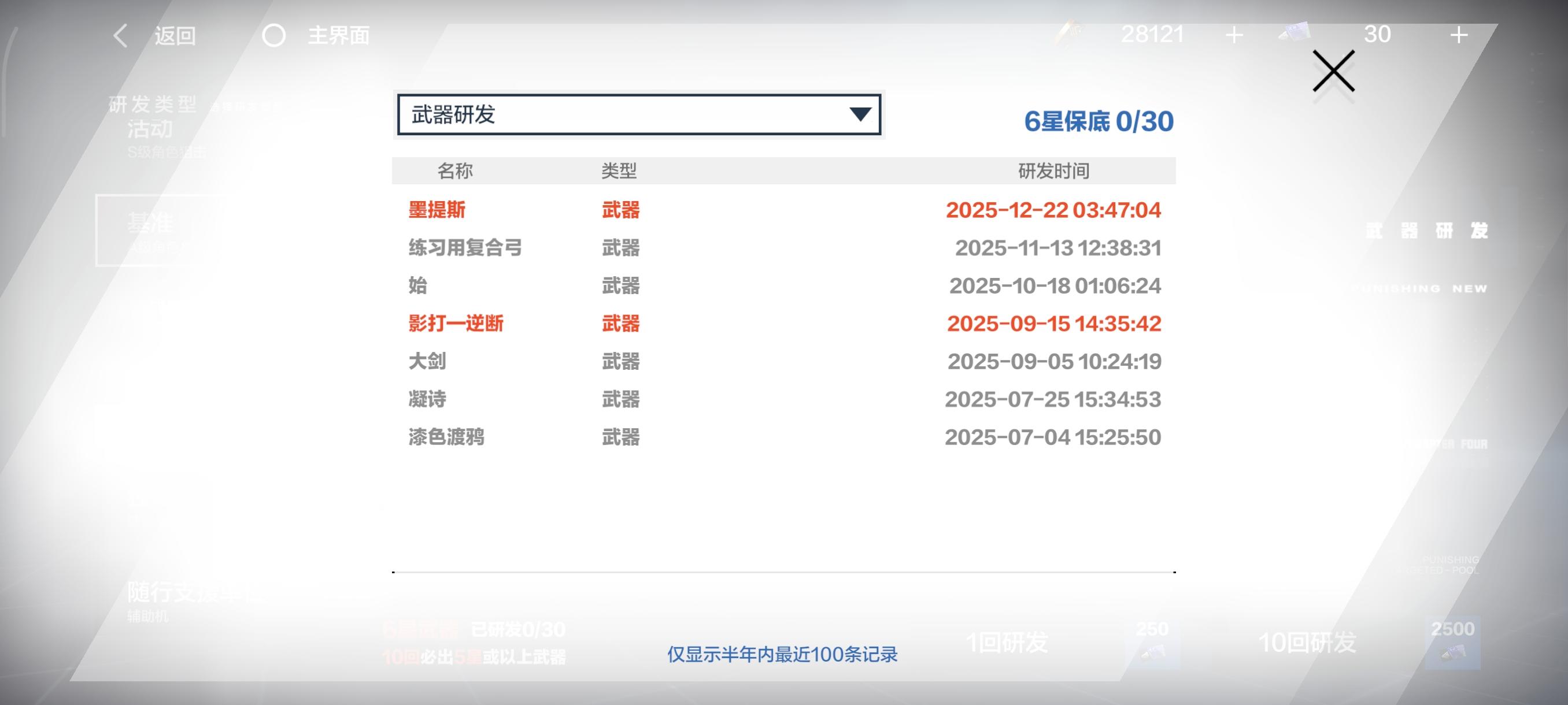Click the main menu circle icon

click(274, 36)
